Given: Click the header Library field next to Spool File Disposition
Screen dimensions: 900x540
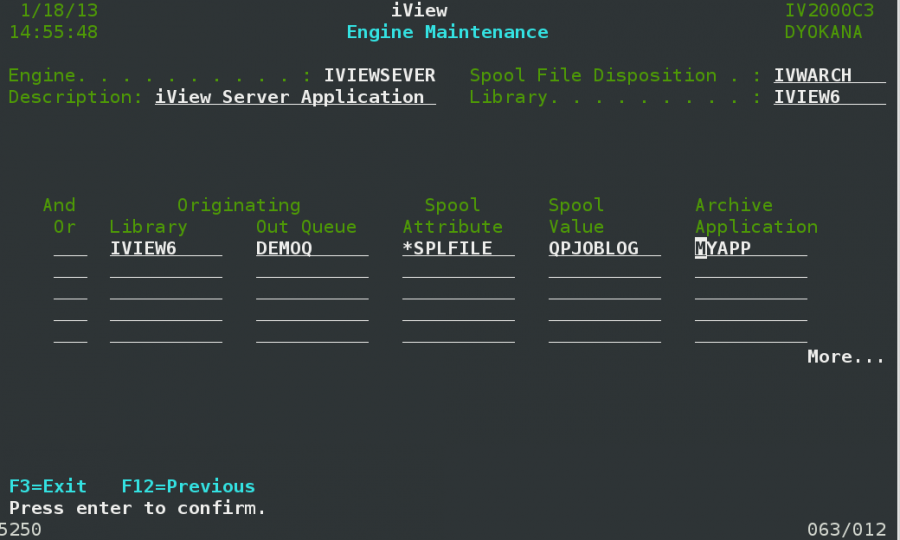Looking at the screenshot, I should 829,97.
